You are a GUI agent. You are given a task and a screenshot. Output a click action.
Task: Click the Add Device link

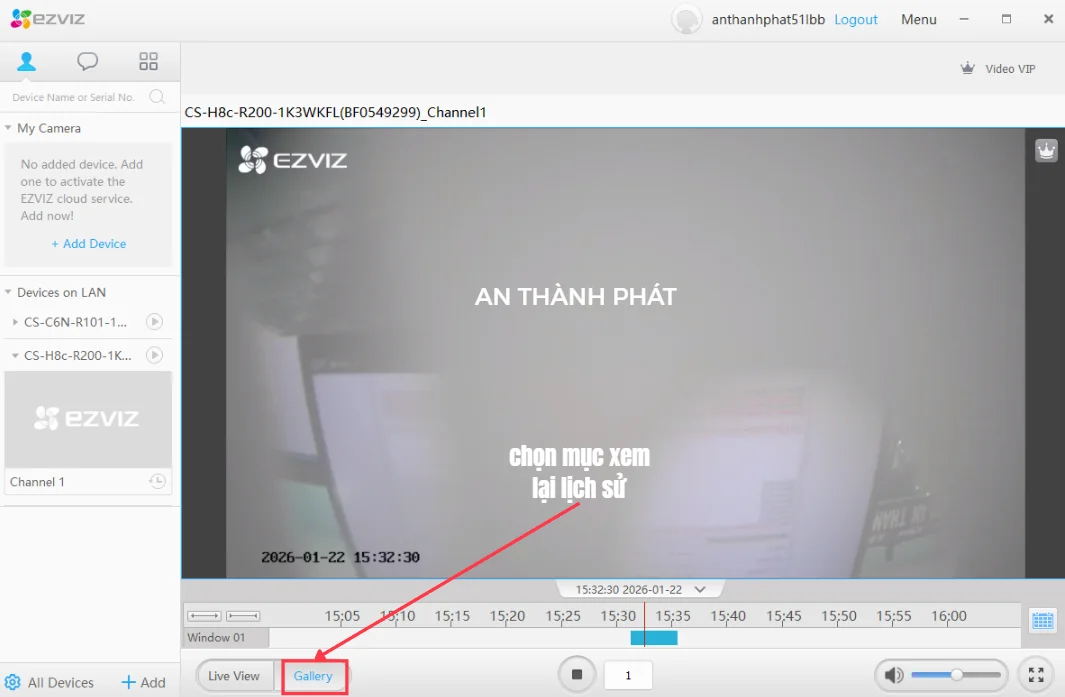point(88,243)
